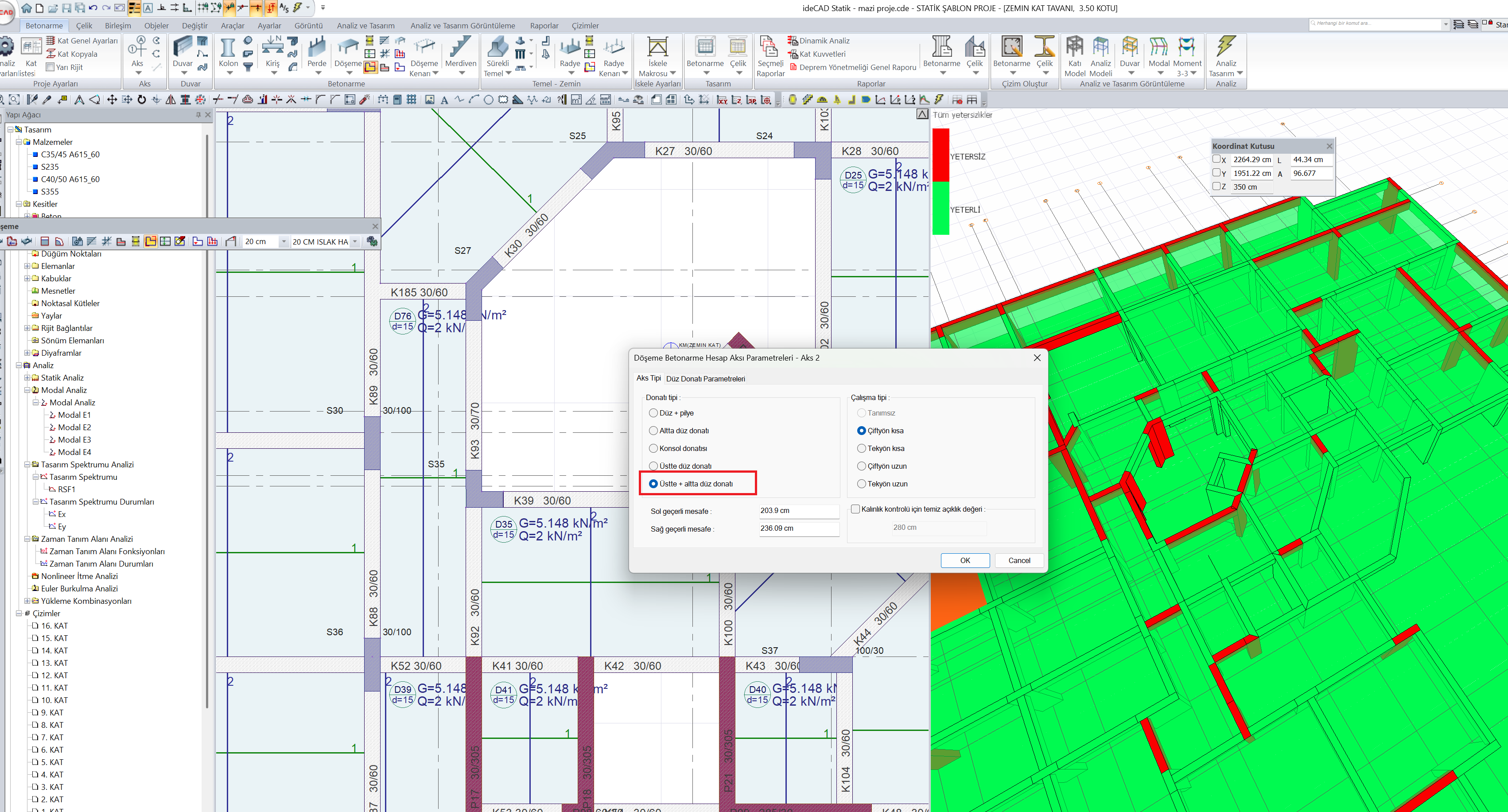
Task: Expand the Diyaframlar tree node
Action: (27, 353)
